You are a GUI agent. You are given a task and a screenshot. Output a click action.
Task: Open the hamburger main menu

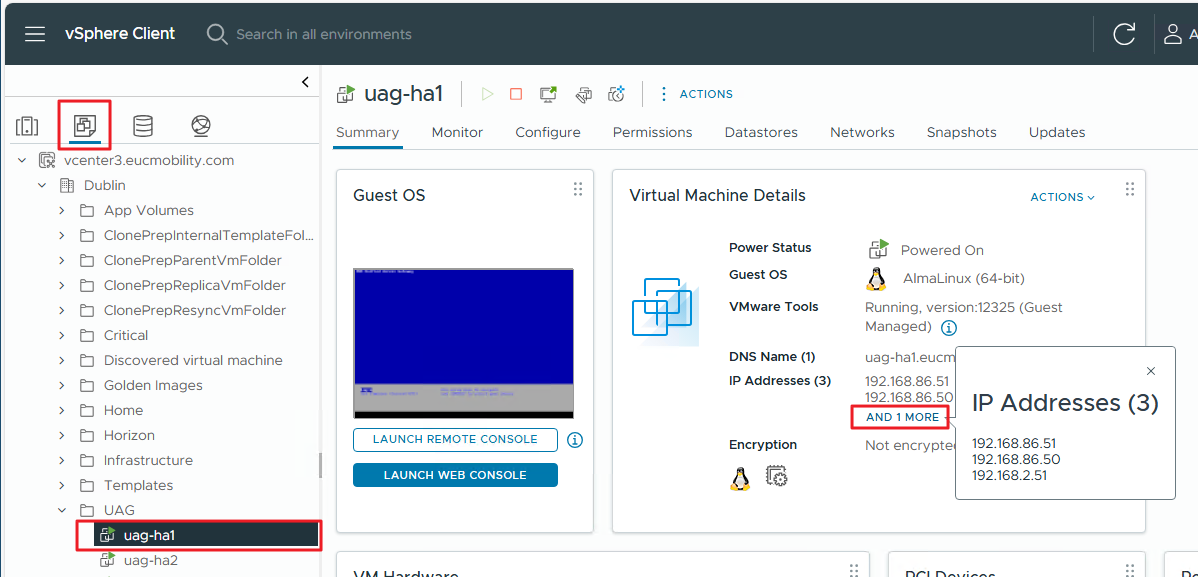tap(35, 34)
